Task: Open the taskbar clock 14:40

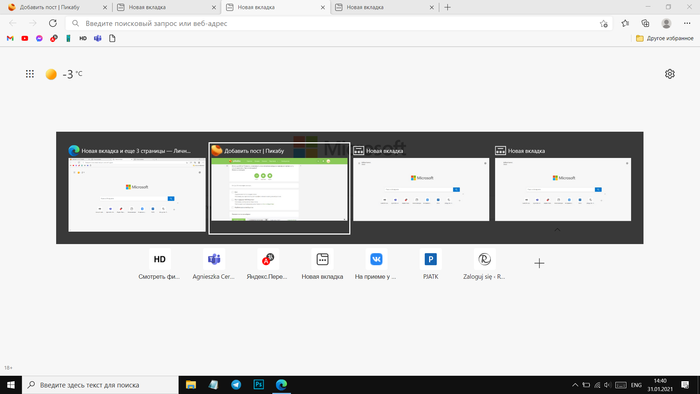Action: [660, 385]
